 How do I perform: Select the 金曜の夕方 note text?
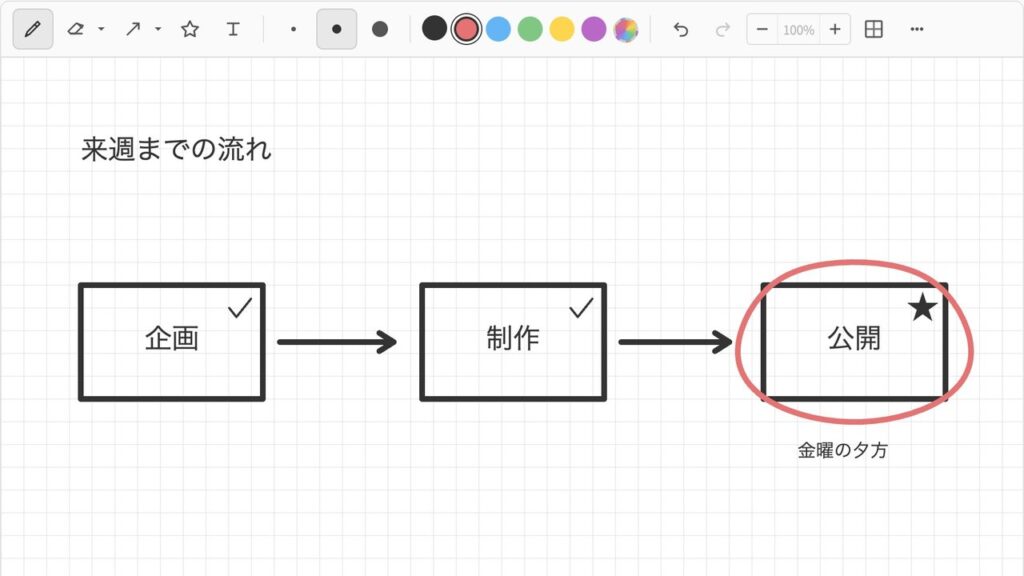click(x=842, y=450)
